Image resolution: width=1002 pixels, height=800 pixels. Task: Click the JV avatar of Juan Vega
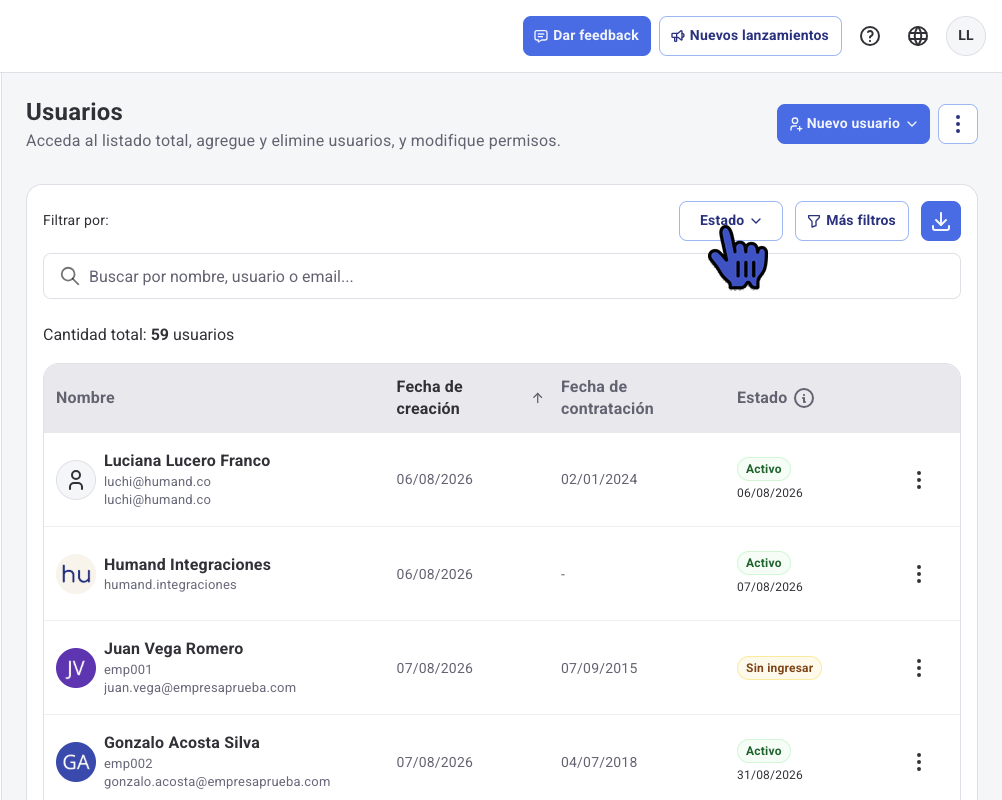76,668
